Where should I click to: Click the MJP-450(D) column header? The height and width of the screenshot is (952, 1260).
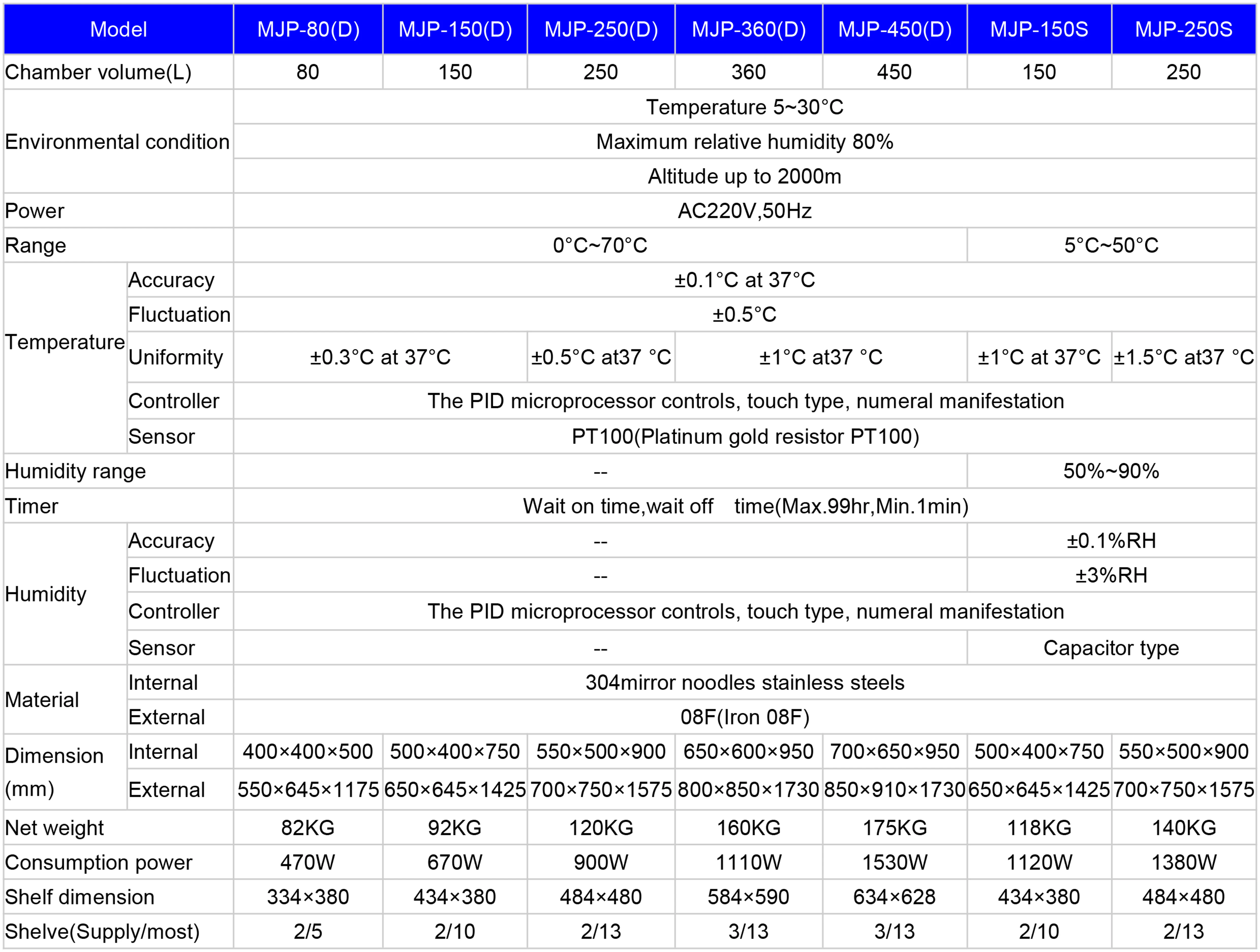[895, 29]
